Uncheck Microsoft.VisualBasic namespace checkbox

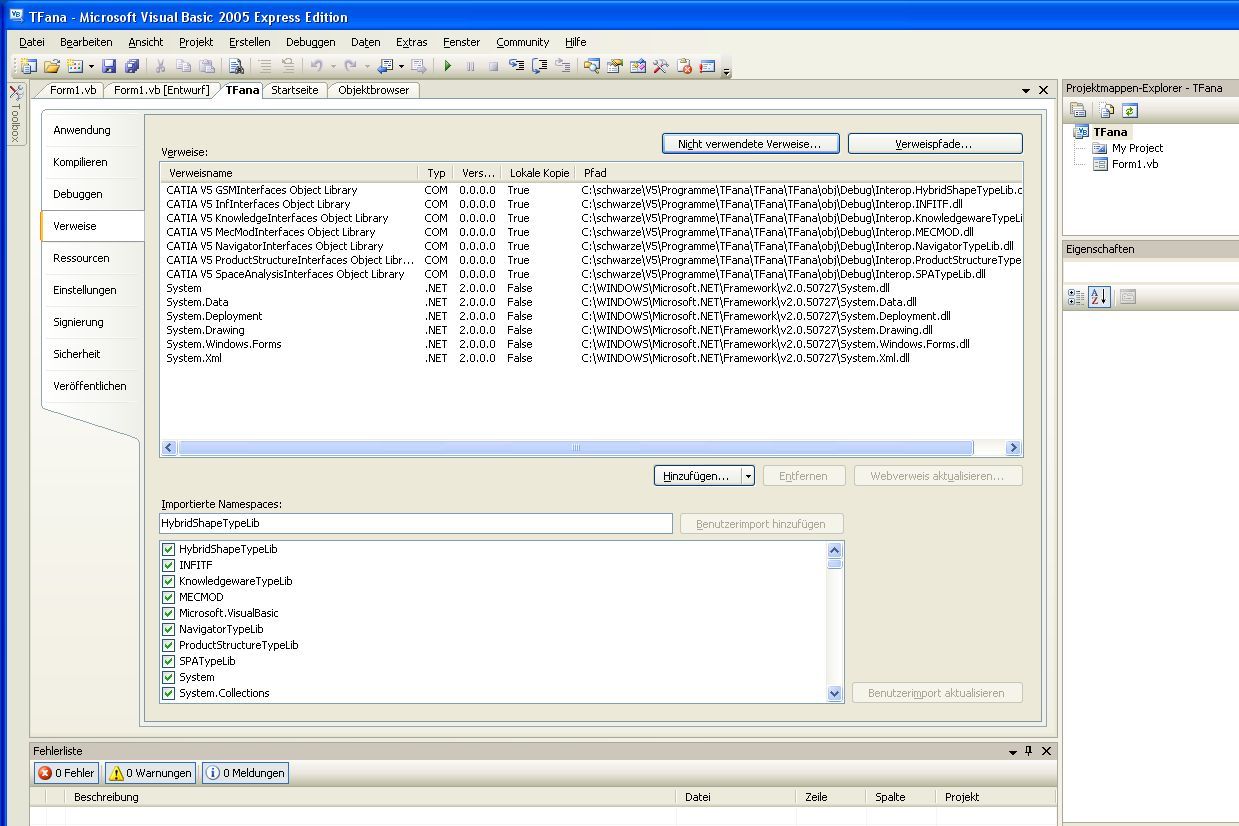pos(168,613)
